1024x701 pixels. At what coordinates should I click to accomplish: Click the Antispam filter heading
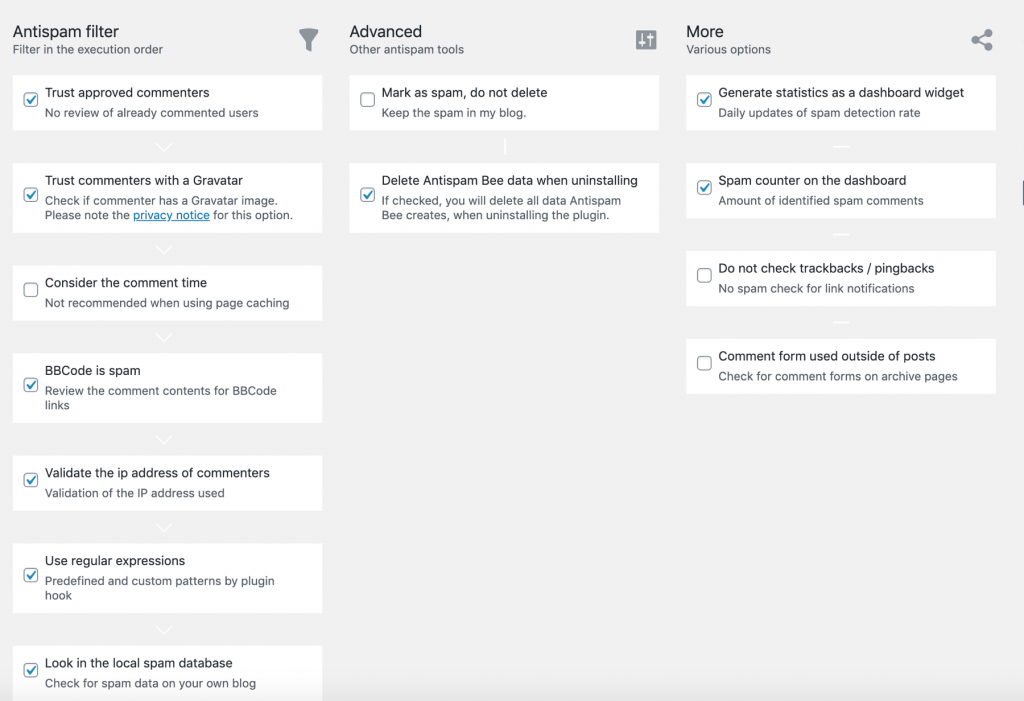coord(66,31)
